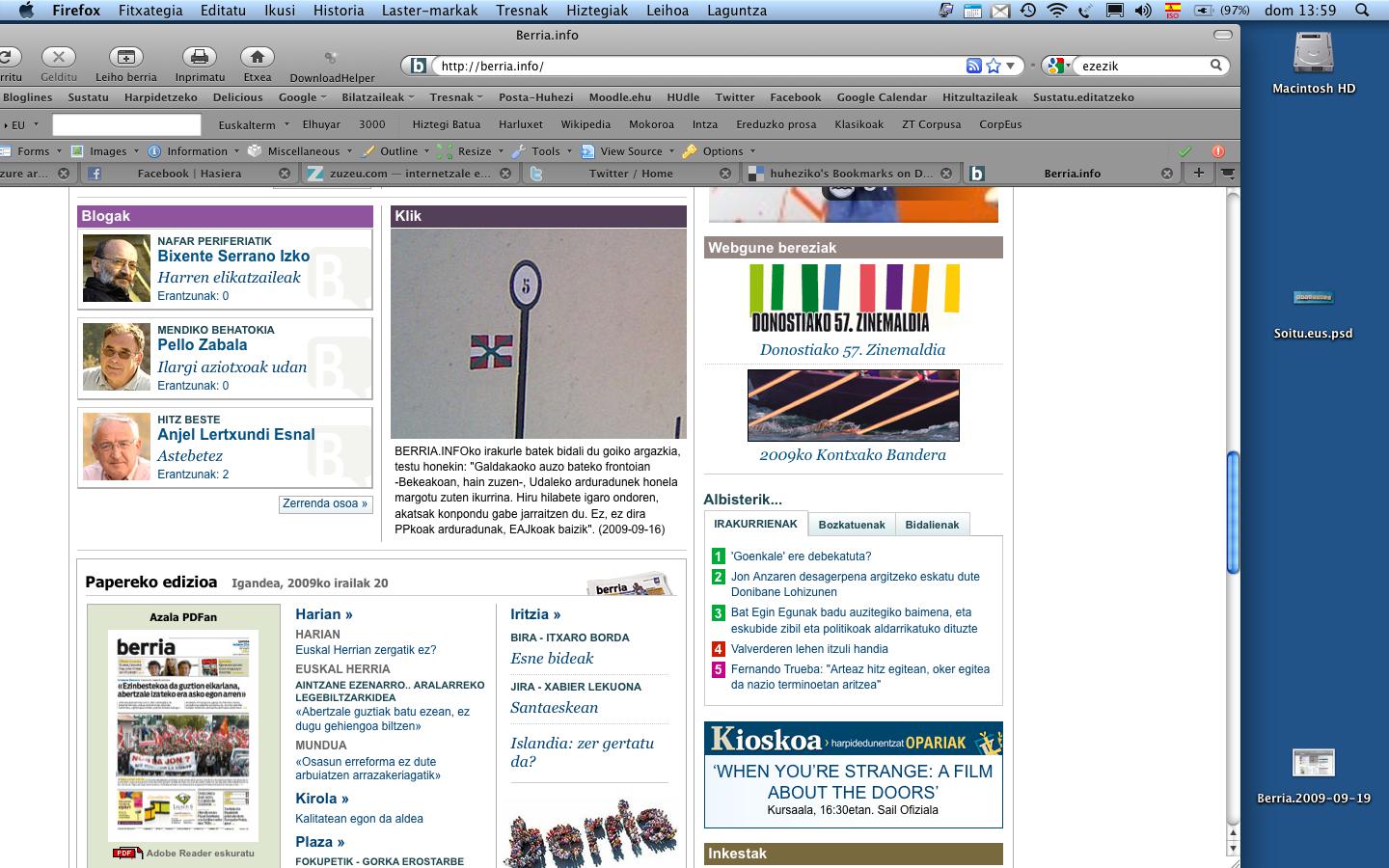The height and width of the screenshot is (868, 1389).
Task: Open the Harian » section link
Action: [324, 614]
